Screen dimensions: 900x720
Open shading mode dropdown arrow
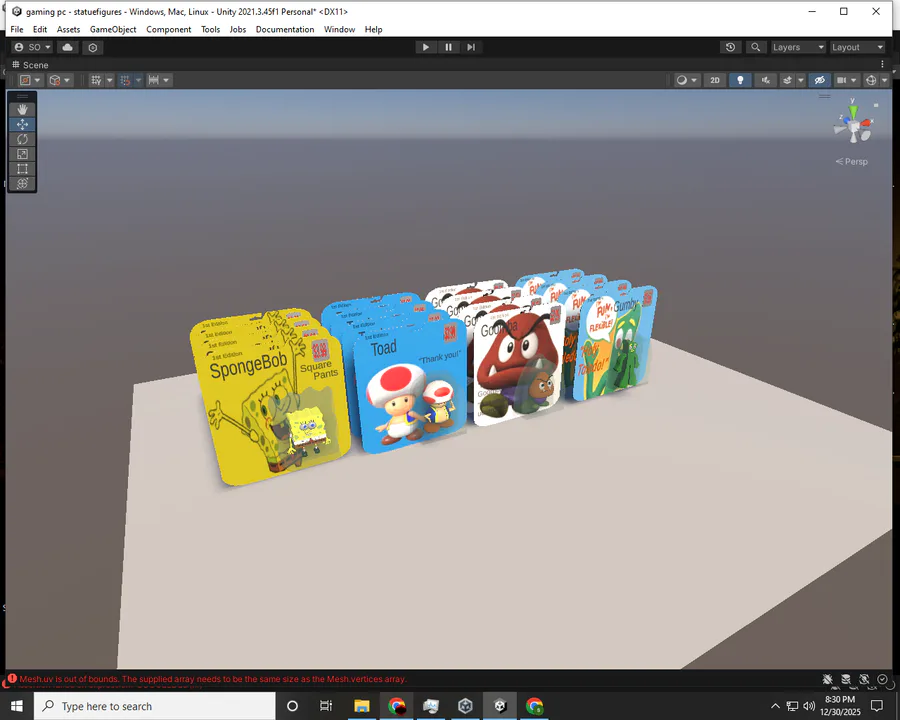coord(694,80)
